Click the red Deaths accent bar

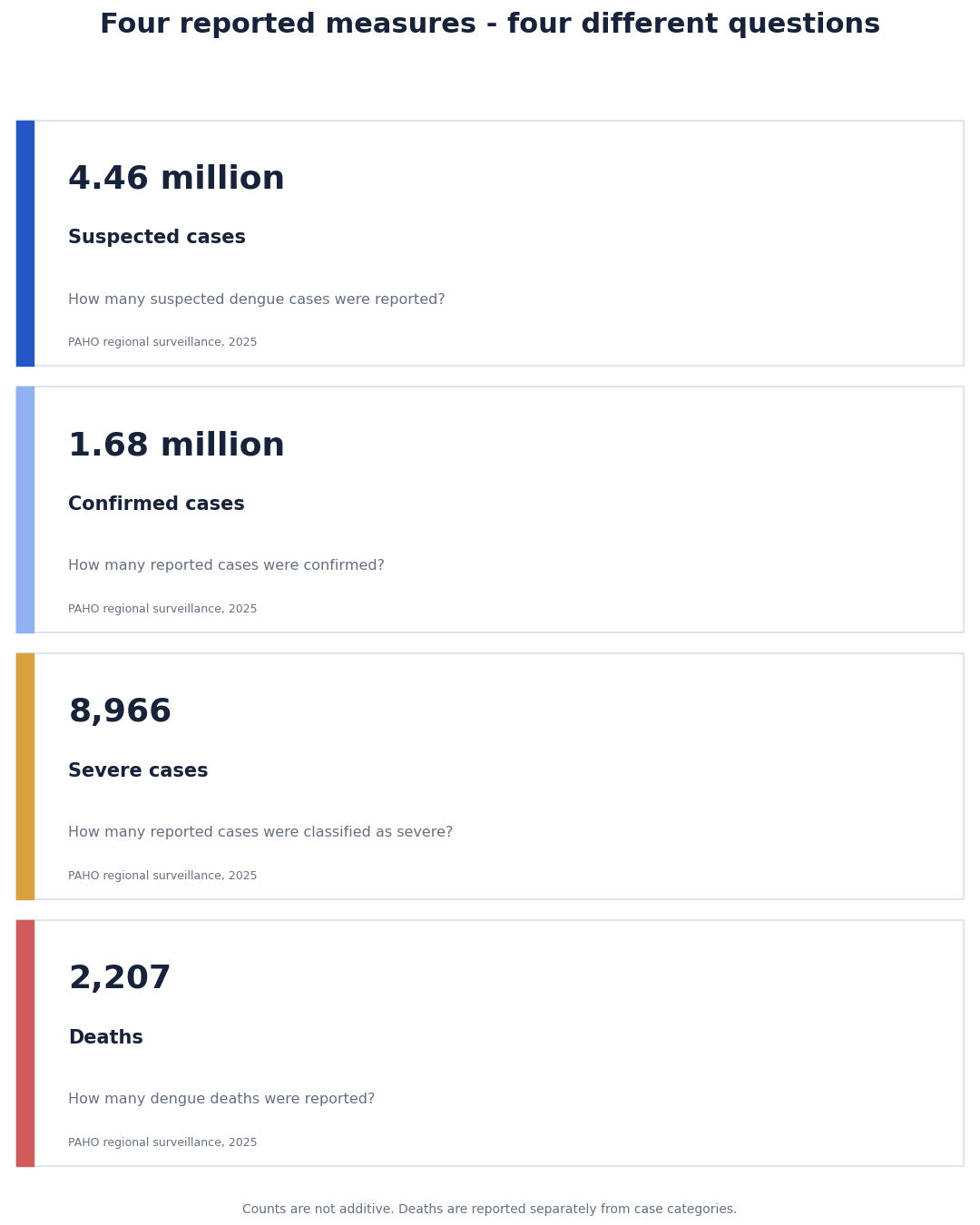point(25,1043)
